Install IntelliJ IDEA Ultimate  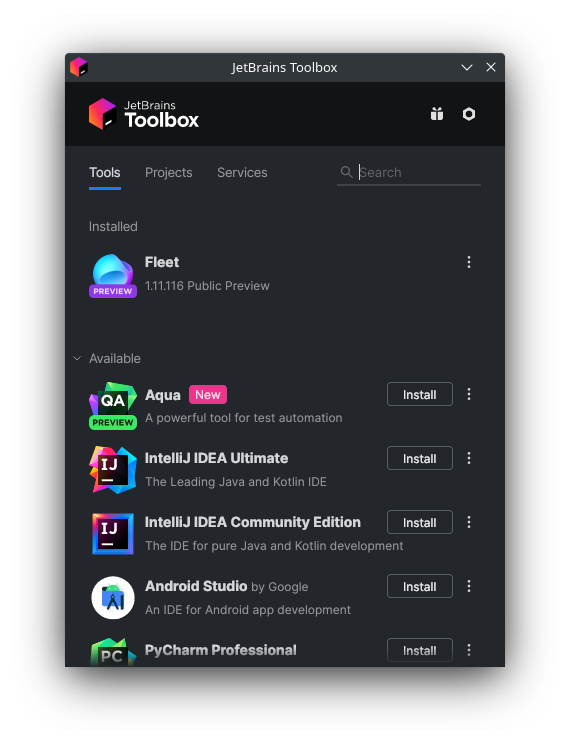coord(420,458)
